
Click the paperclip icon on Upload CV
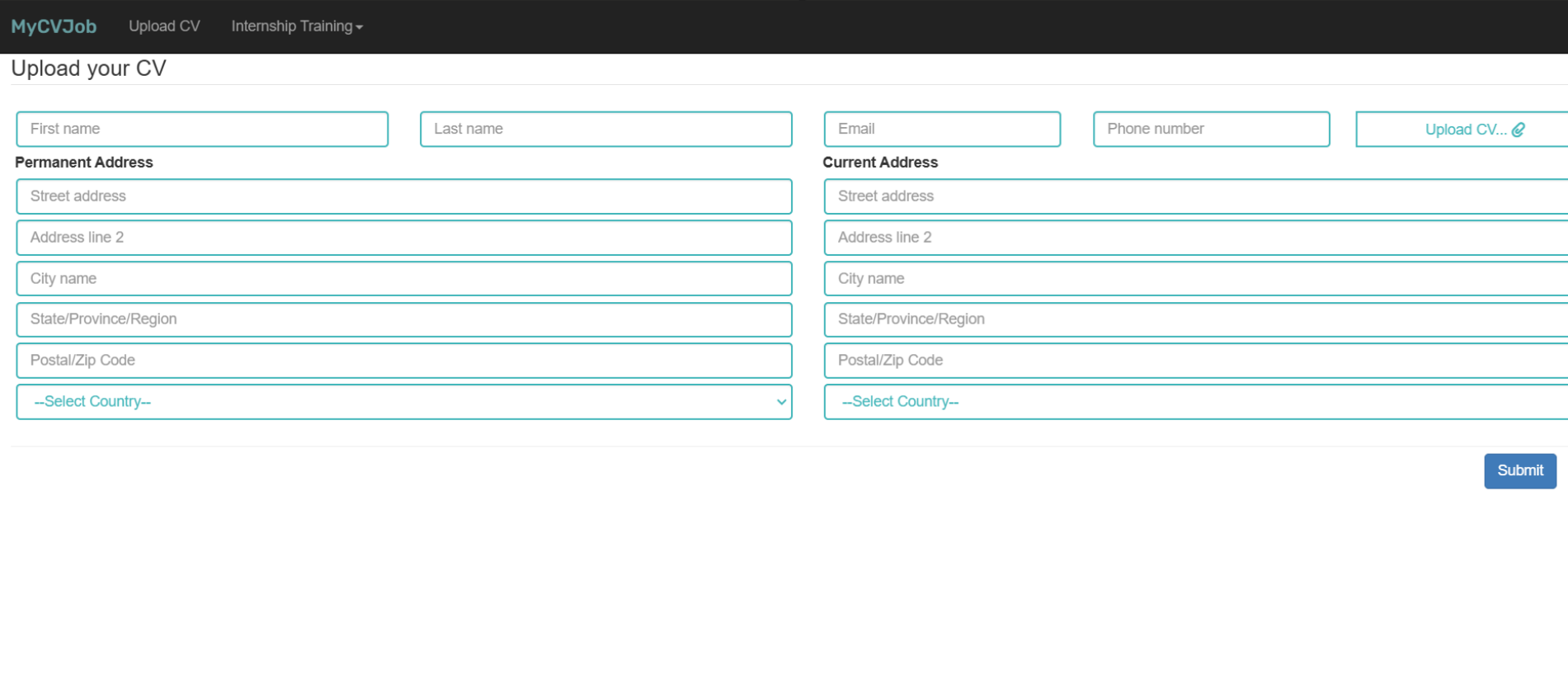[1518, 130]
